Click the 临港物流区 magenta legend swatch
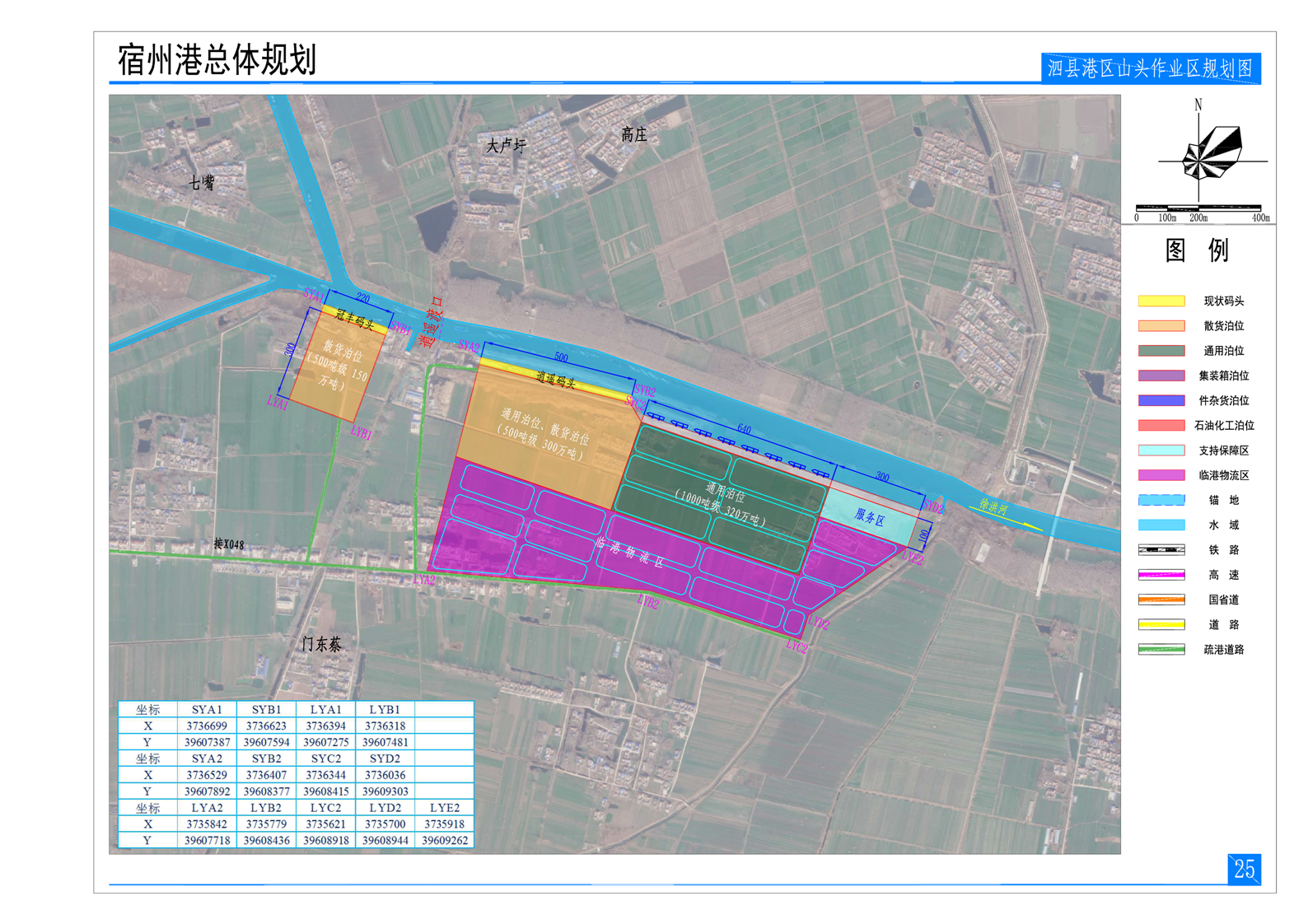The height and width of the screenshot is (924, 1308). (1161, 475)
